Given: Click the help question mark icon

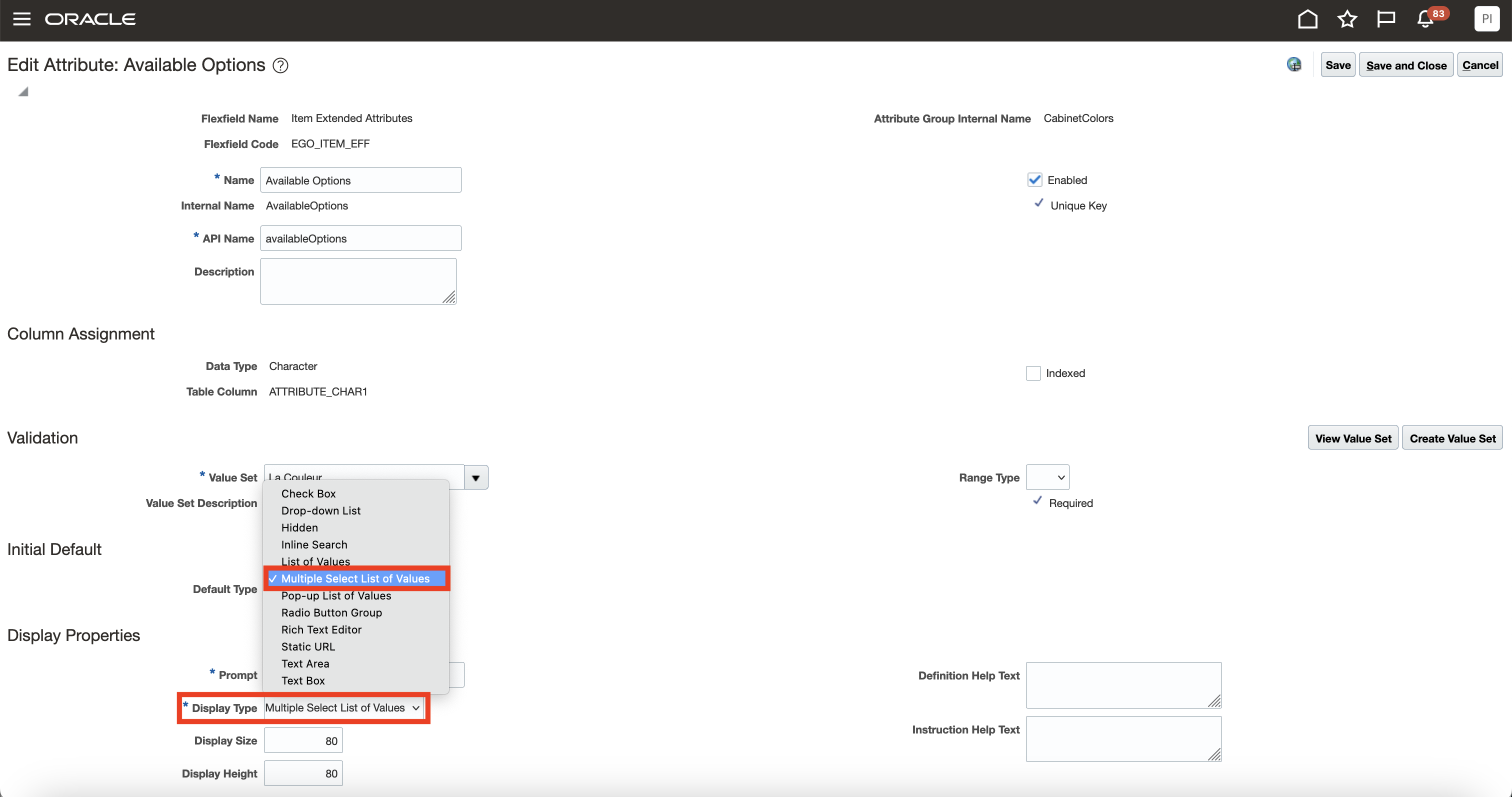Looking at the screenshot, I should click(x=280, y=65).
